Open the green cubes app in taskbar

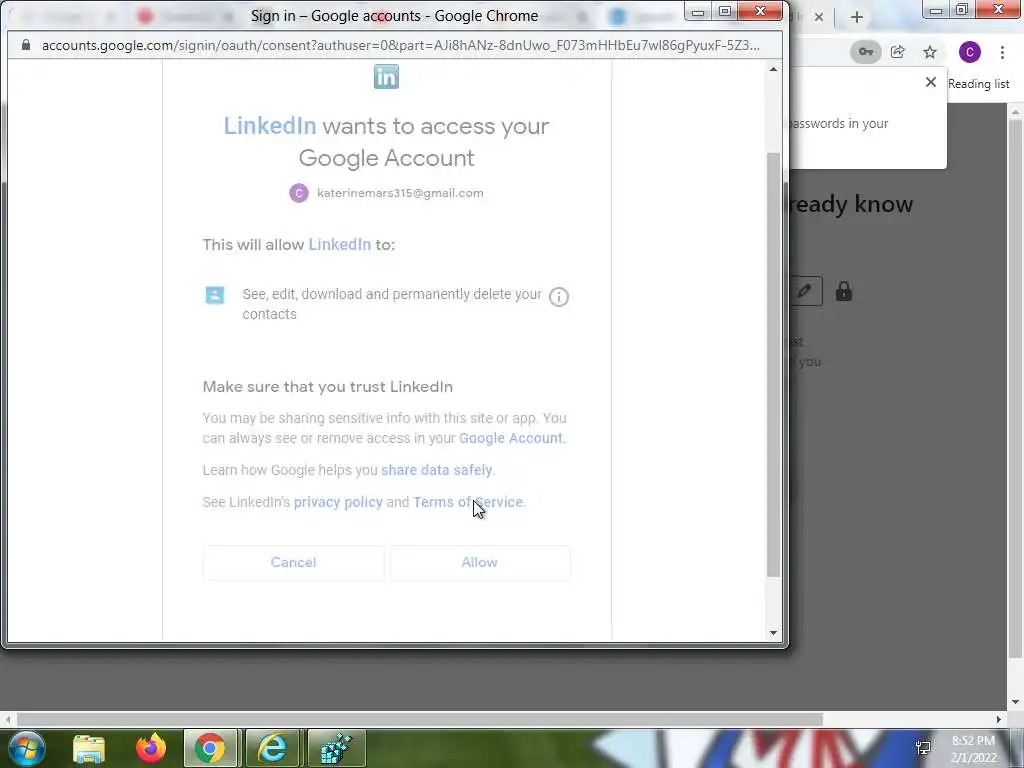[x=336, y=748]
